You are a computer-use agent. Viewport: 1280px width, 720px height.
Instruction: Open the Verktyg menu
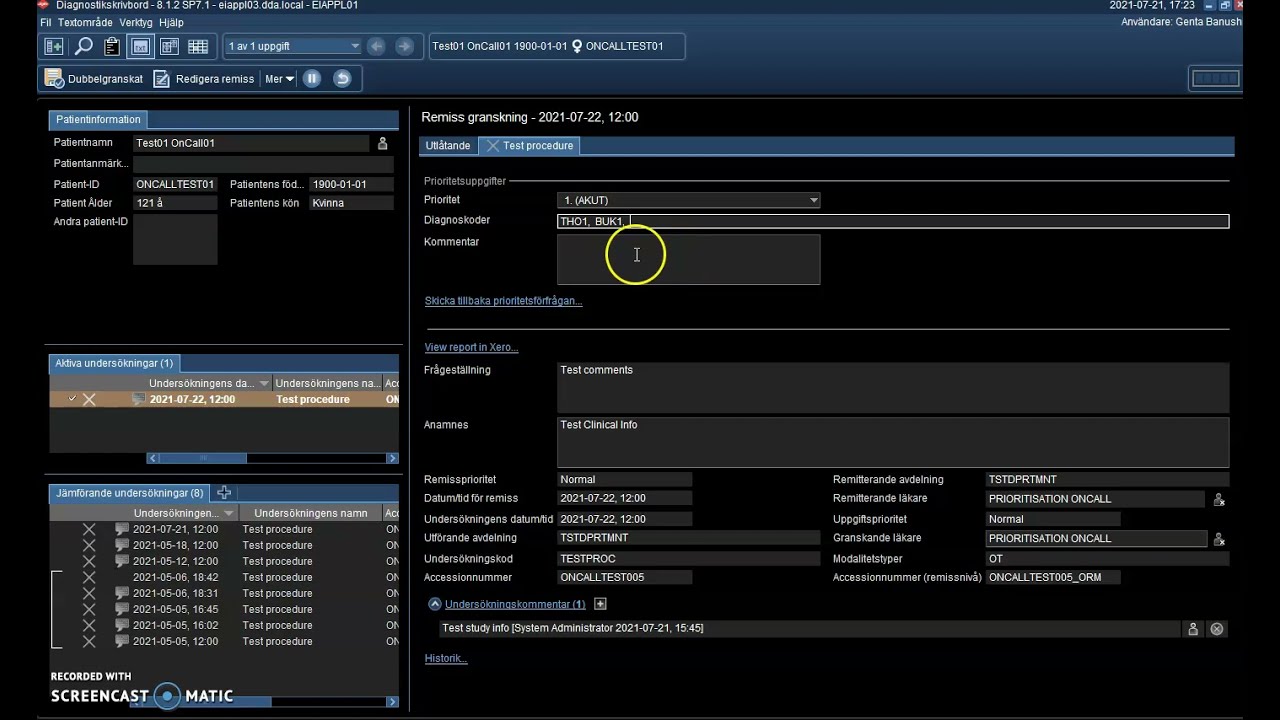136,22
